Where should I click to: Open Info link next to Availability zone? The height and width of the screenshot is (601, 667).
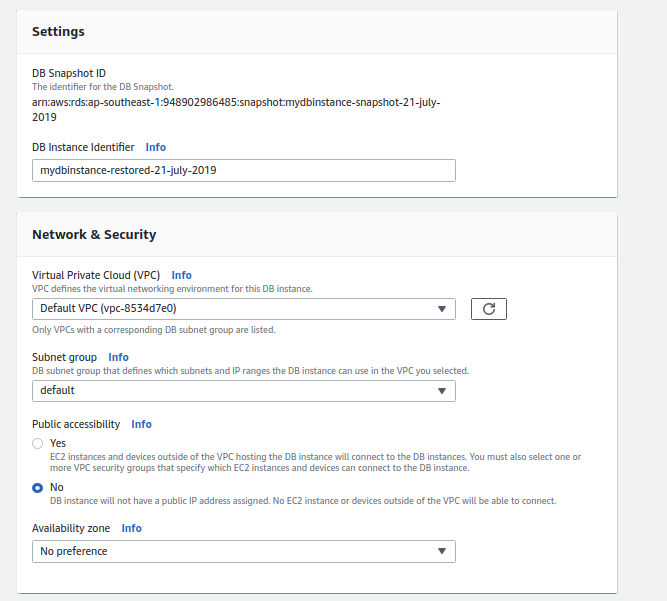coord(131,528)
